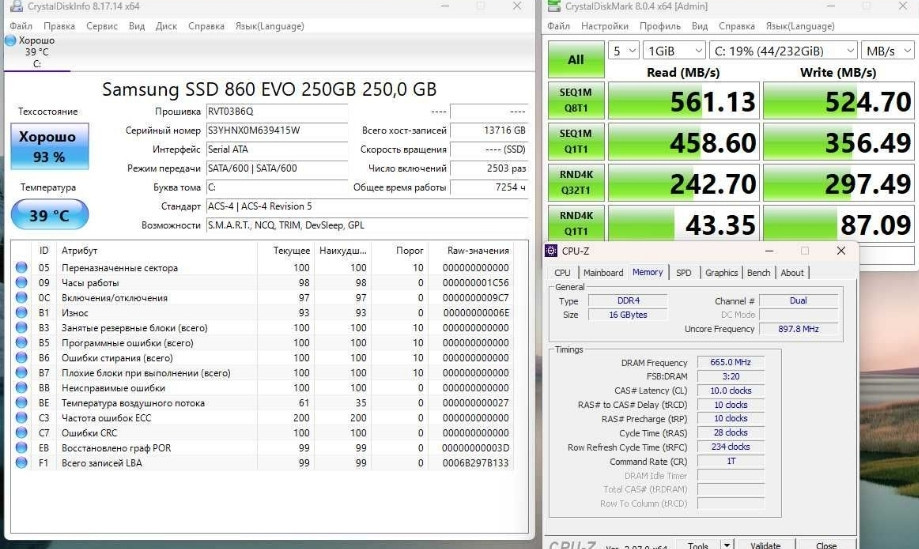Open Файл menu in CrystalDiskInfo

tap(21, 26)
